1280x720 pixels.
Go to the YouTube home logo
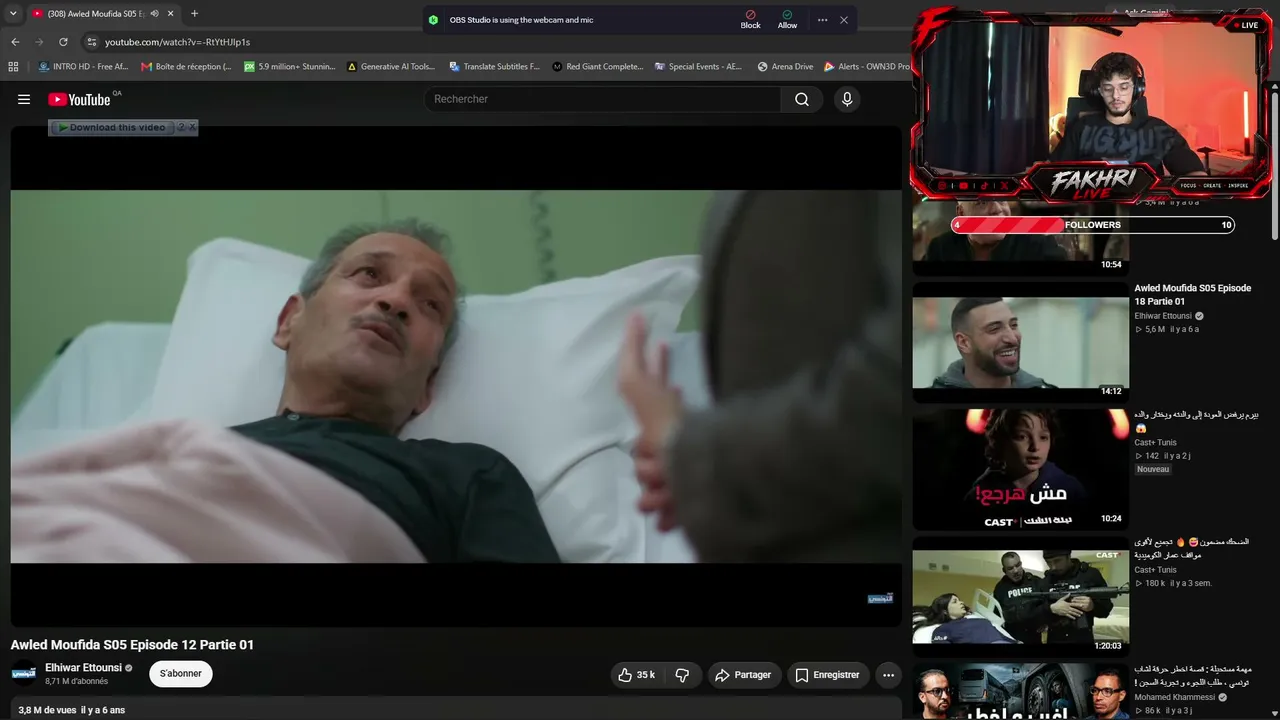click(79, 99)
